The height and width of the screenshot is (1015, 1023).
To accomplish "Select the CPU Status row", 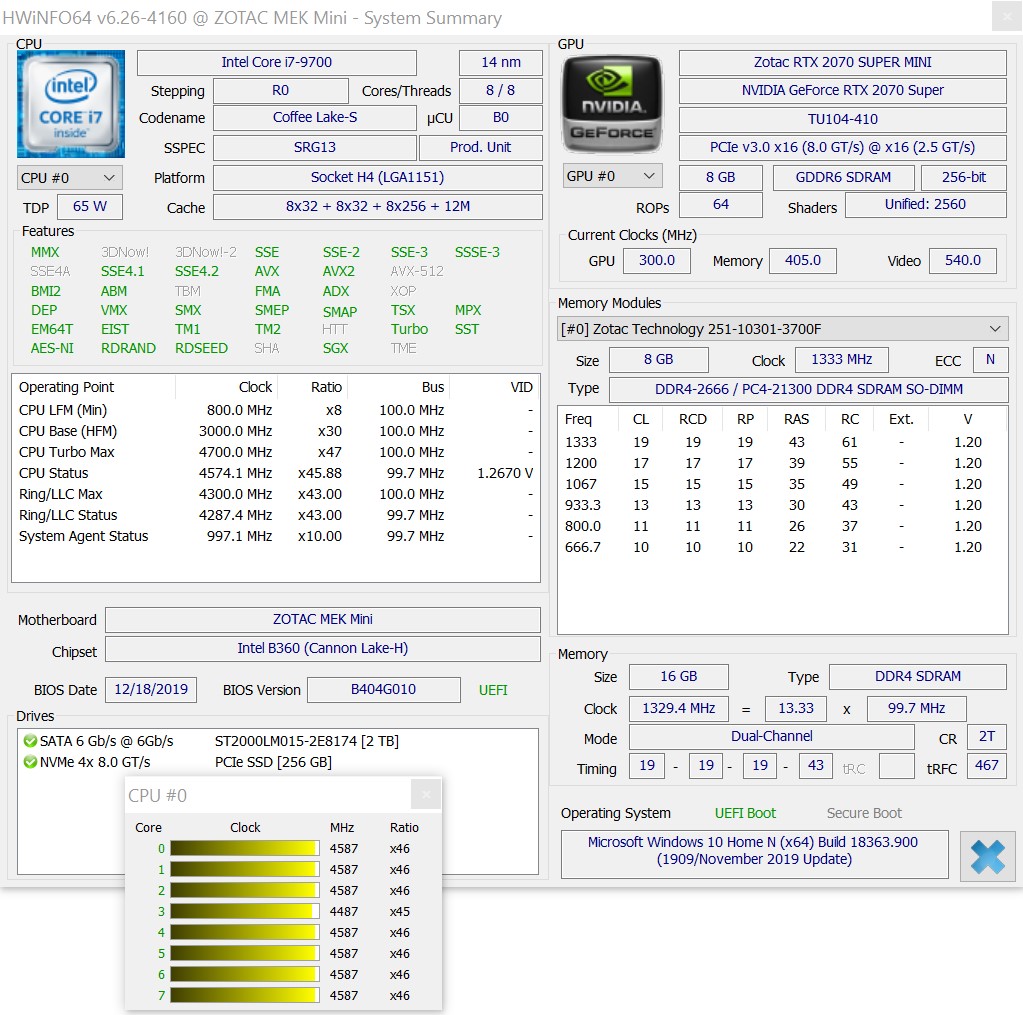I will coord(275,473).
